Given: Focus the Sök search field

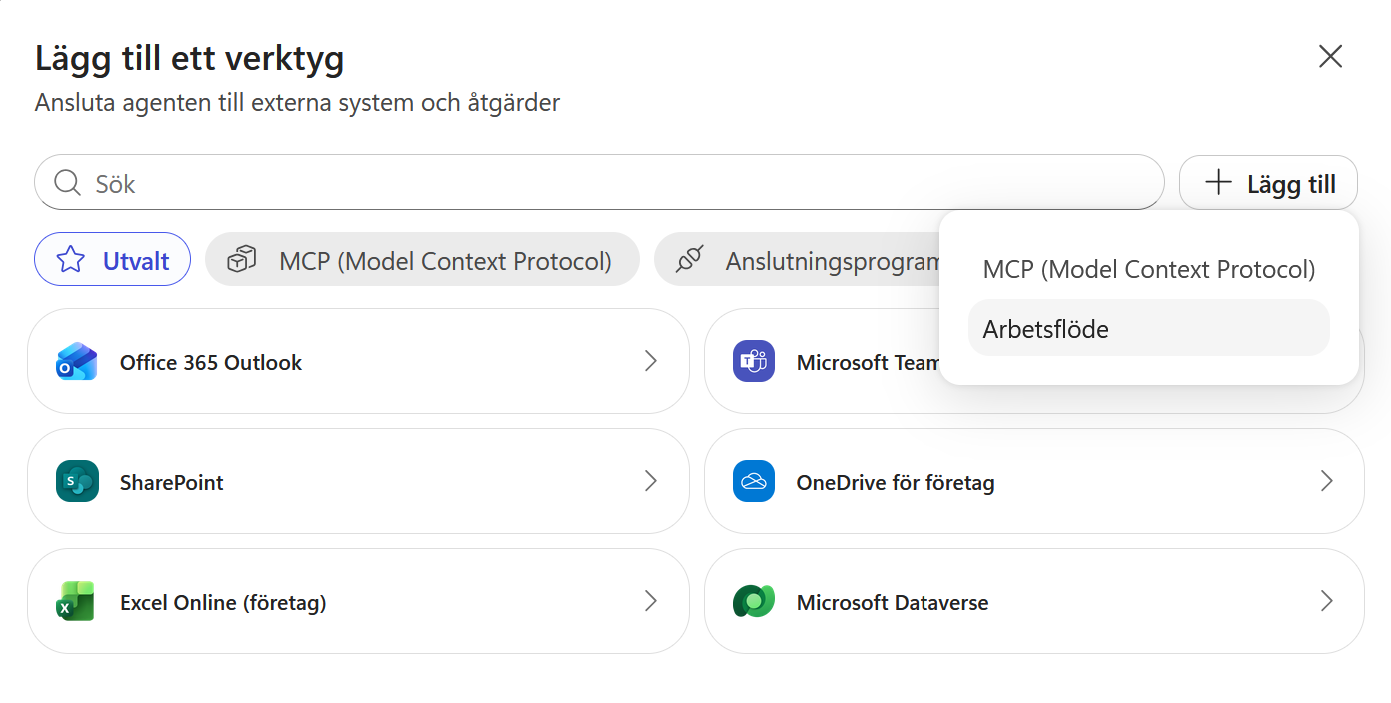Looking at the screenshot, I should 599,183.
